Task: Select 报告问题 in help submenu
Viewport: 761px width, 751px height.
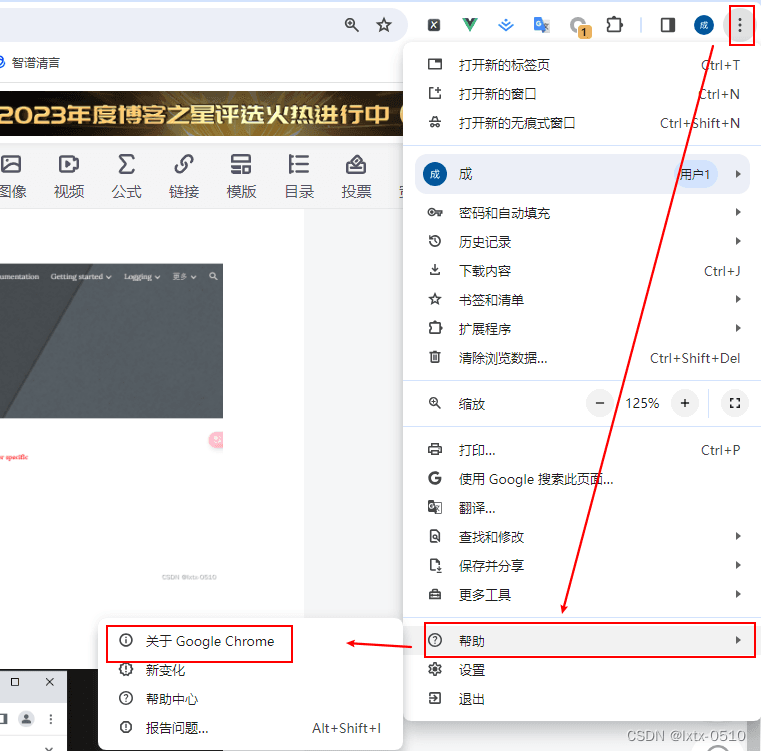Action: (250, 728)
